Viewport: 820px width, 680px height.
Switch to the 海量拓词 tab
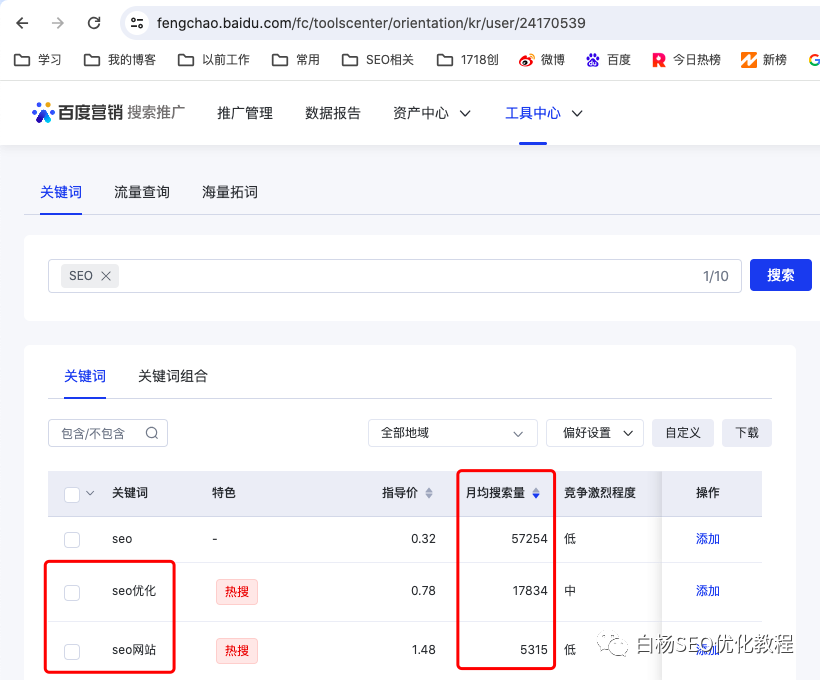pos(230,192)
